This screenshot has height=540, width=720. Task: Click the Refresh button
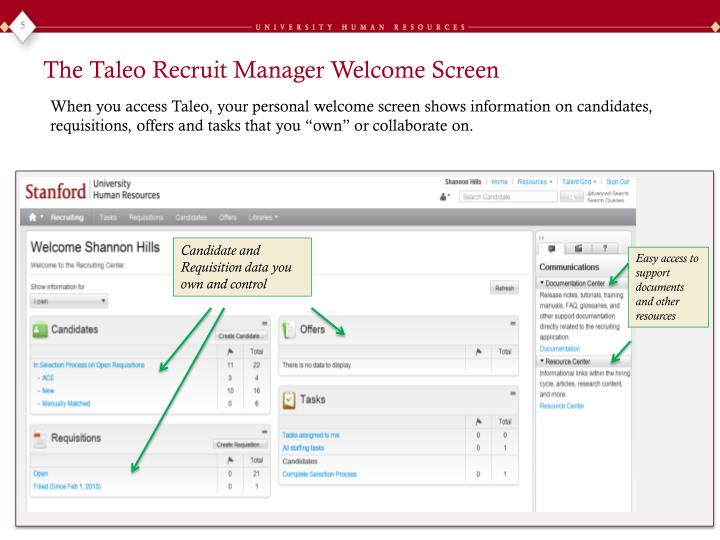pos(504,288)
